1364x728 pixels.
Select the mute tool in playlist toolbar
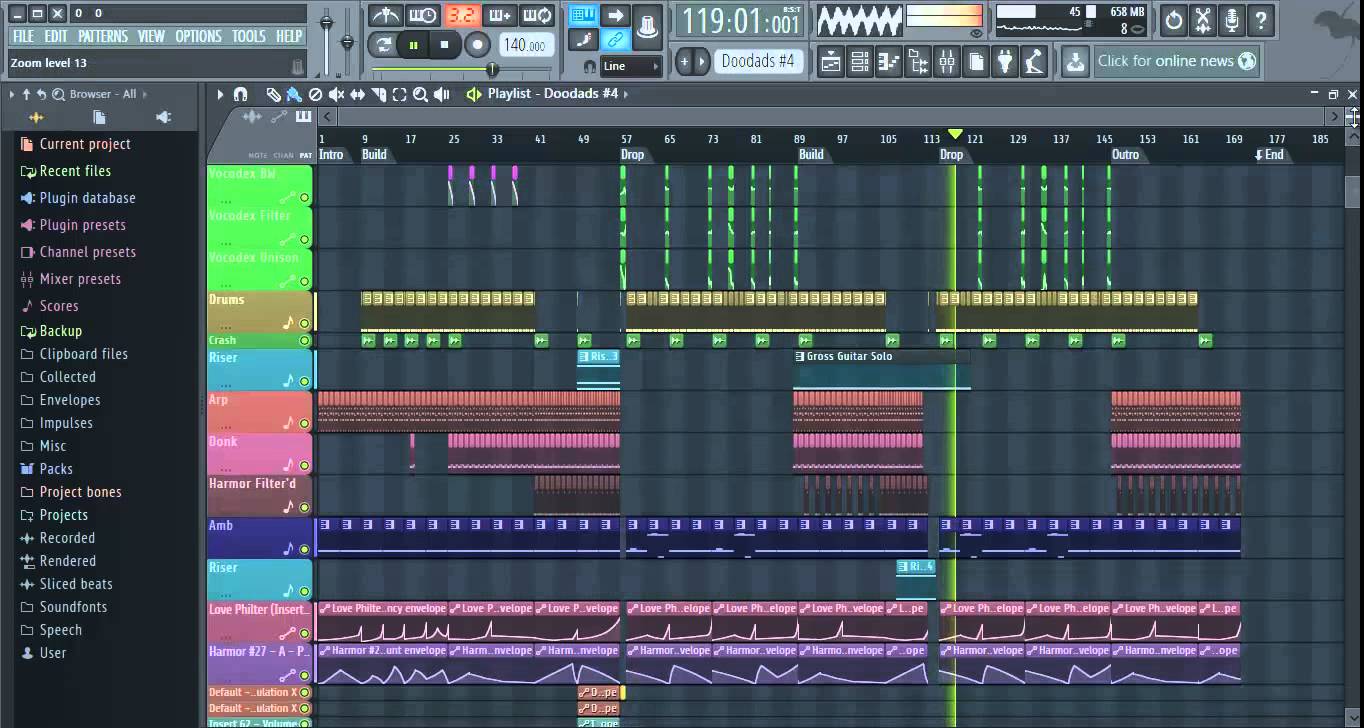(336, 94)
